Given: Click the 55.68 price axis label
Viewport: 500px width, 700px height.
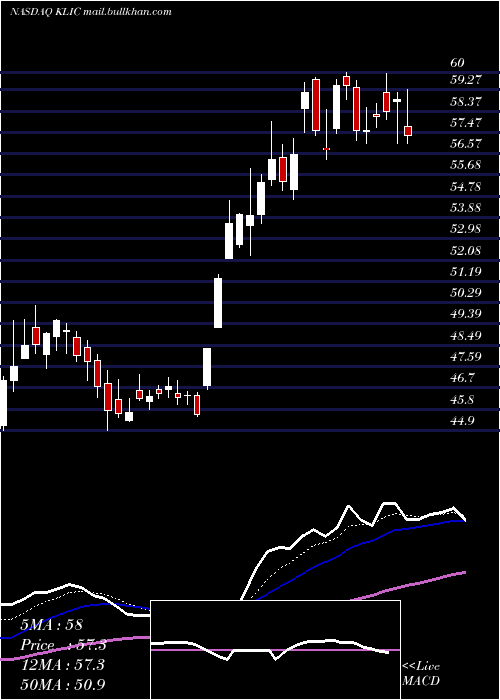Looking at the screenshot, I should [467, 165].
